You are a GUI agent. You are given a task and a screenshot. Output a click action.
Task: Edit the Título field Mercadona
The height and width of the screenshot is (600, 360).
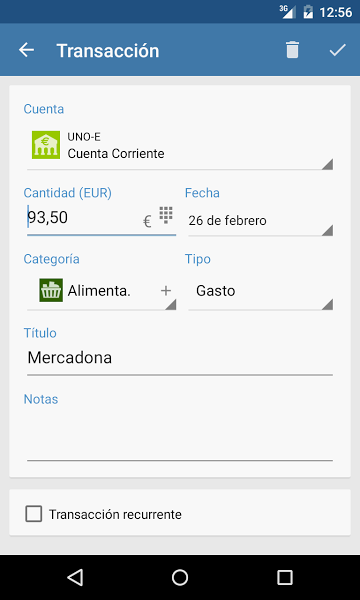click(x=180, y=359)
